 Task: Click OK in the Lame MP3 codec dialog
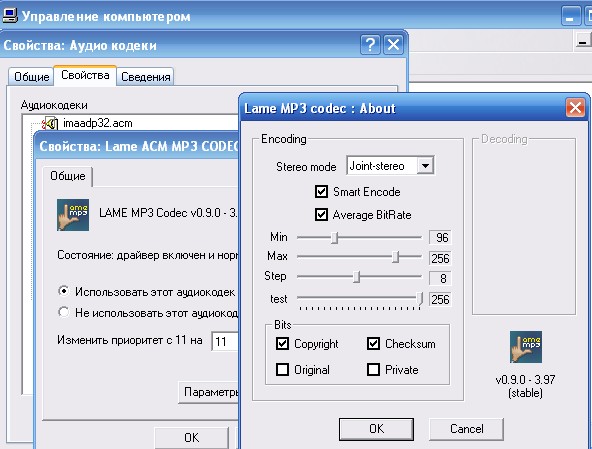tap(376, 429)
